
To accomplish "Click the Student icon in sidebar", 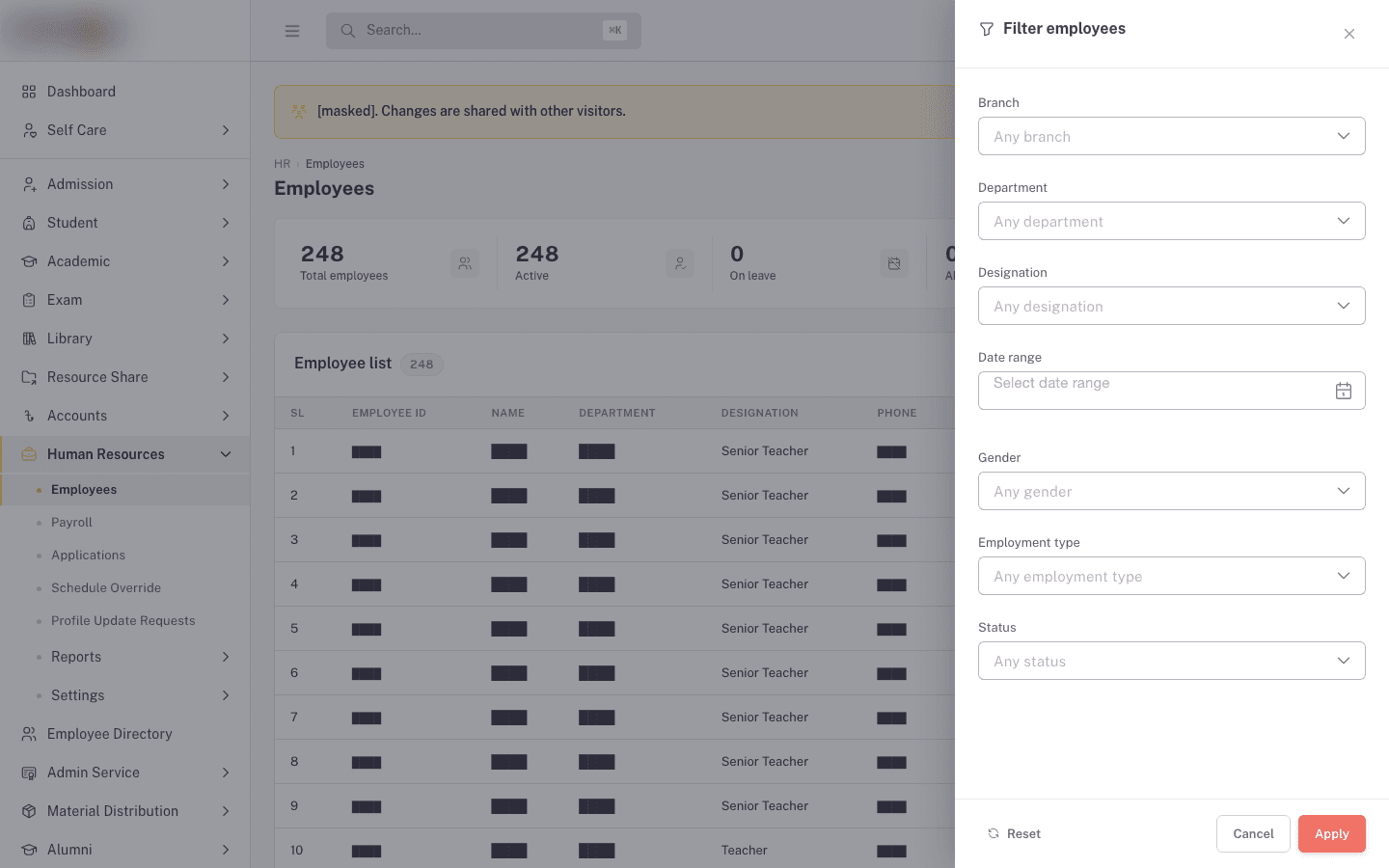I will point(29,223).
